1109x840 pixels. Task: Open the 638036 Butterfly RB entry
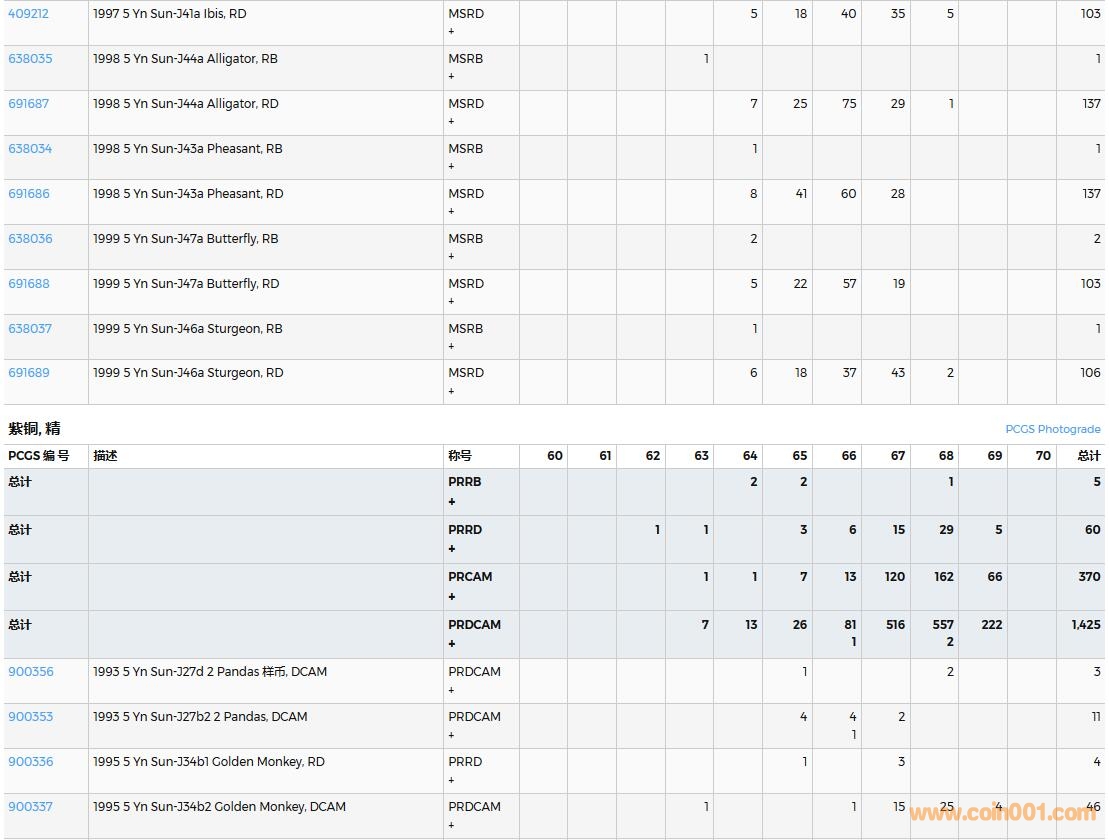tap(30, 239)
